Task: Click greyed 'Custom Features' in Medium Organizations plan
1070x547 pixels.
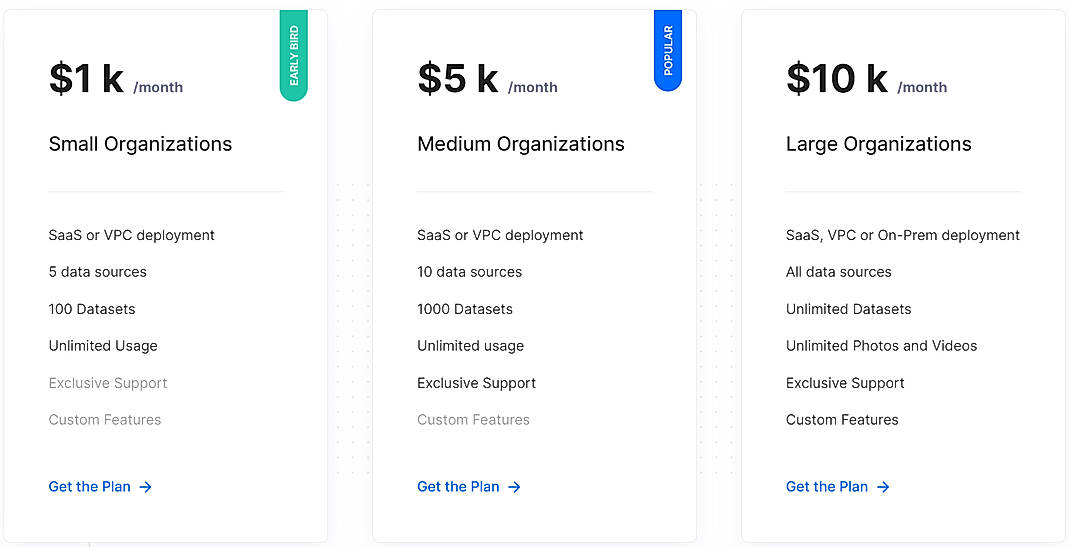Action: (474, 419)
